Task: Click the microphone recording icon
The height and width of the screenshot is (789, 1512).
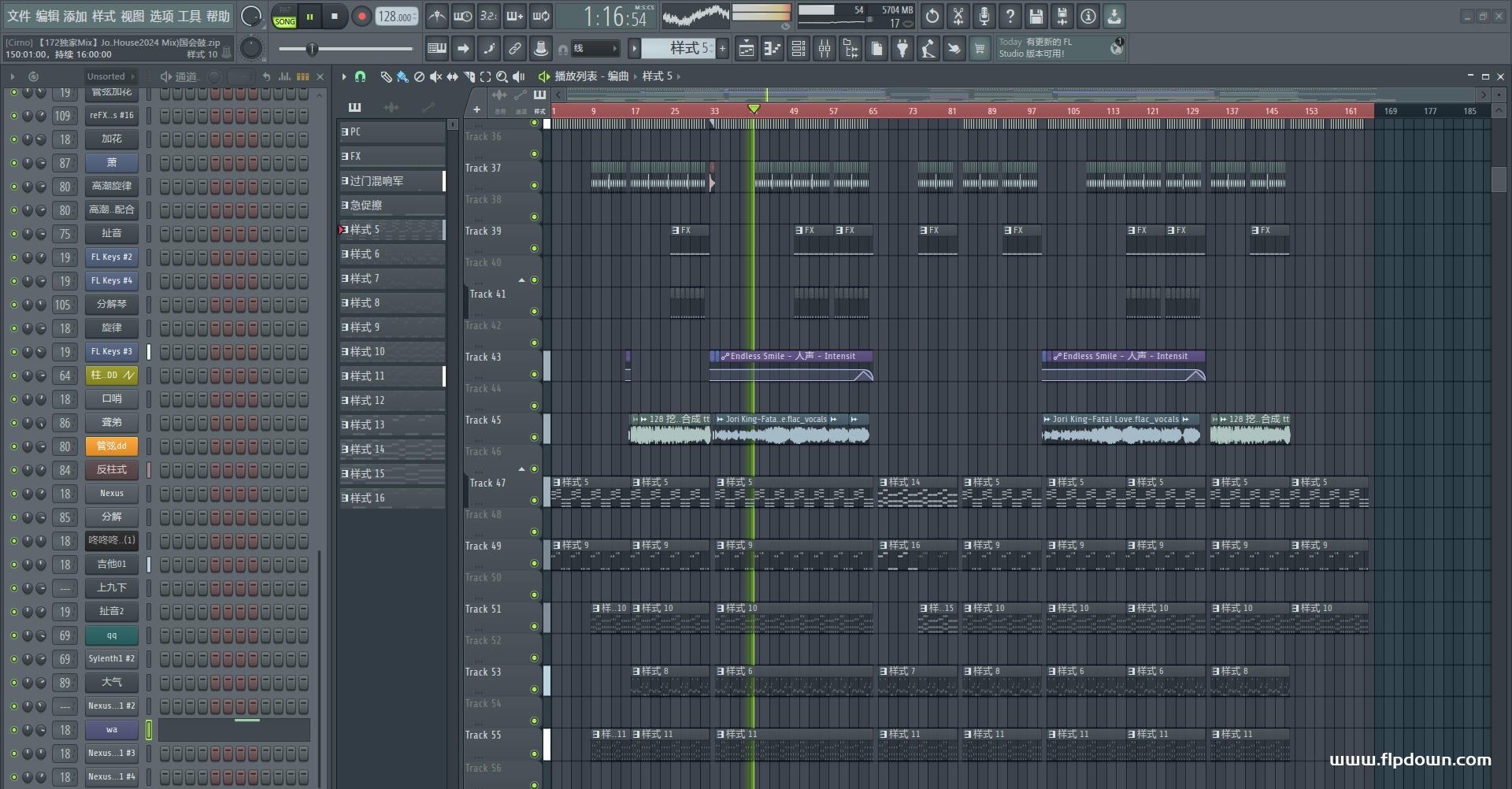Action: pos(984,16)
